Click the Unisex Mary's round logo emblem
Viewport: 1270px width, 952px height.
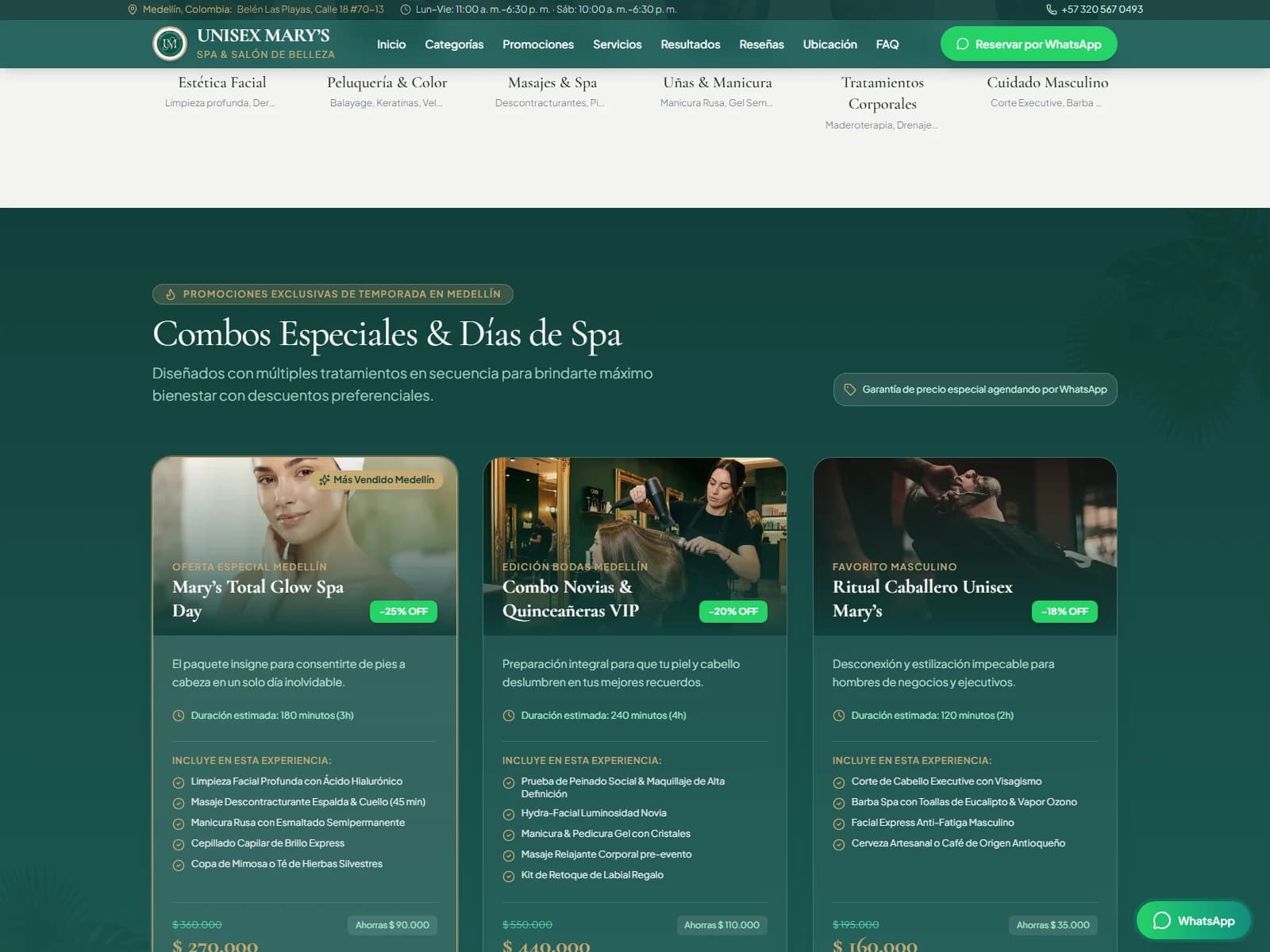click(169, 44)
